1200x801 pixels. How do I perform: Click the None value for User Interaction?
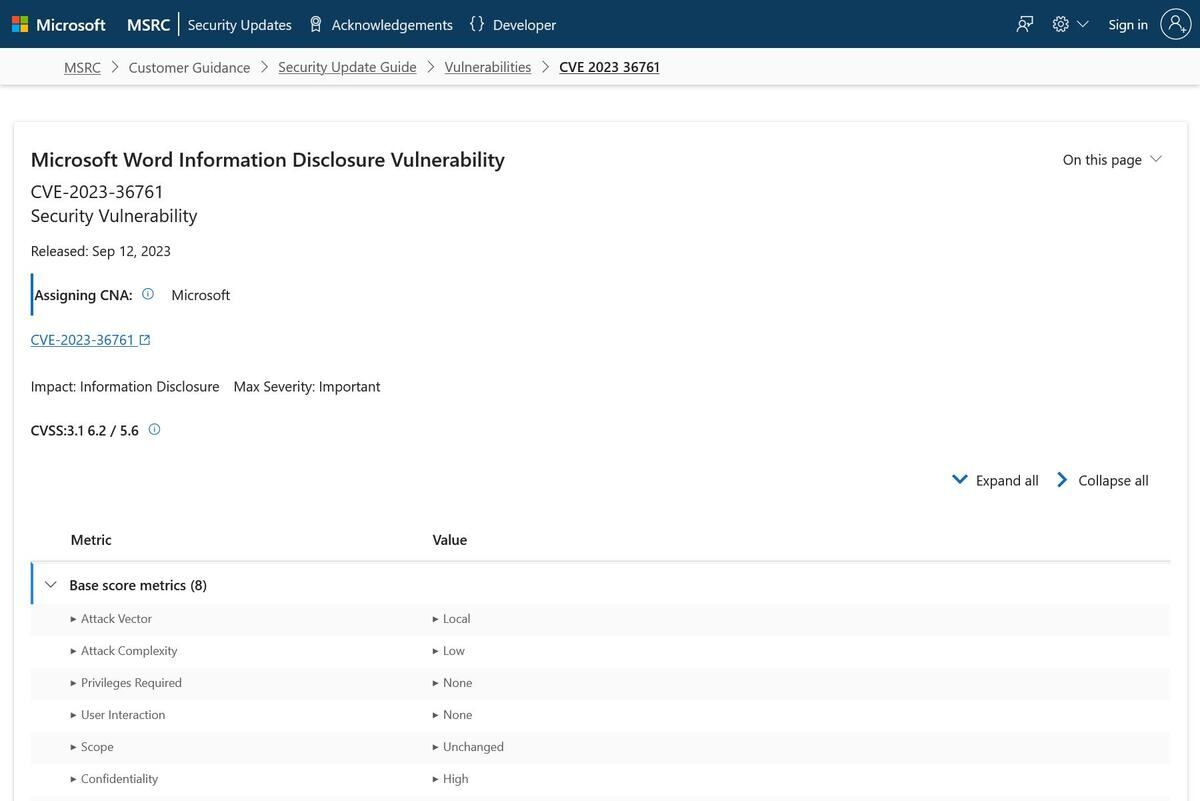[x=457, y=715]
